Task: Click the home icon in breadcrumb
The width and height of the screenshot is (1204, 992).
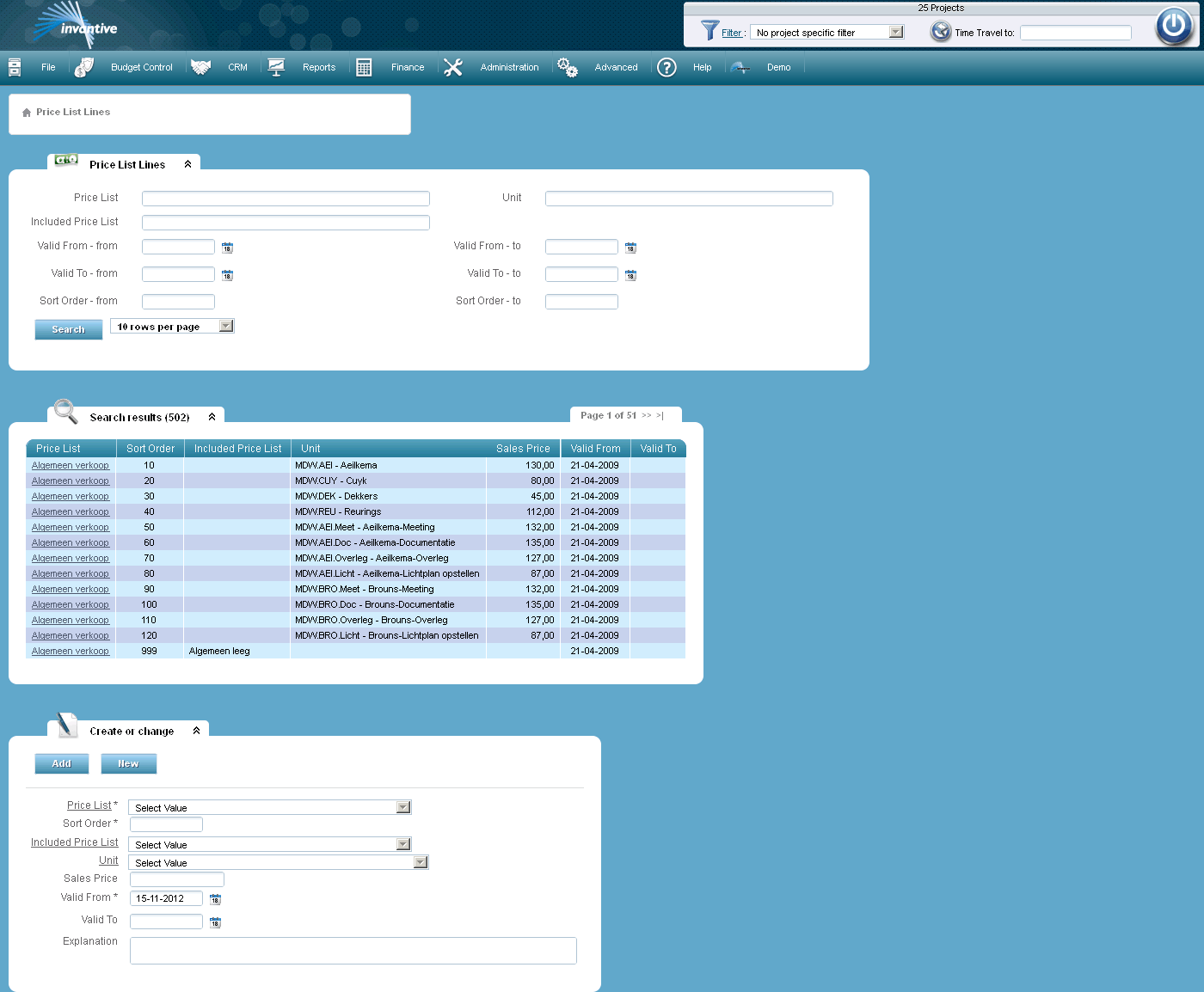Action: click(27, 113)
